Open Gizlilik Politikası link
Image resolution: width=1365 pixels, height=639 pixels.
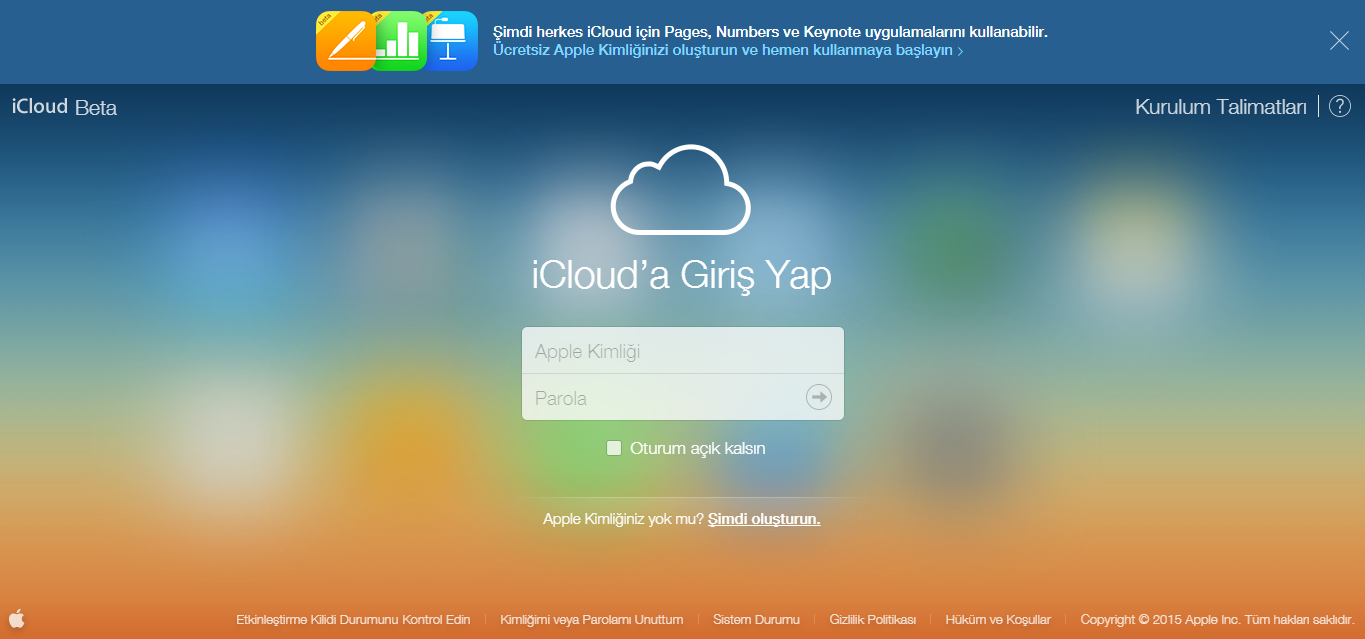(x=873, y=620)
